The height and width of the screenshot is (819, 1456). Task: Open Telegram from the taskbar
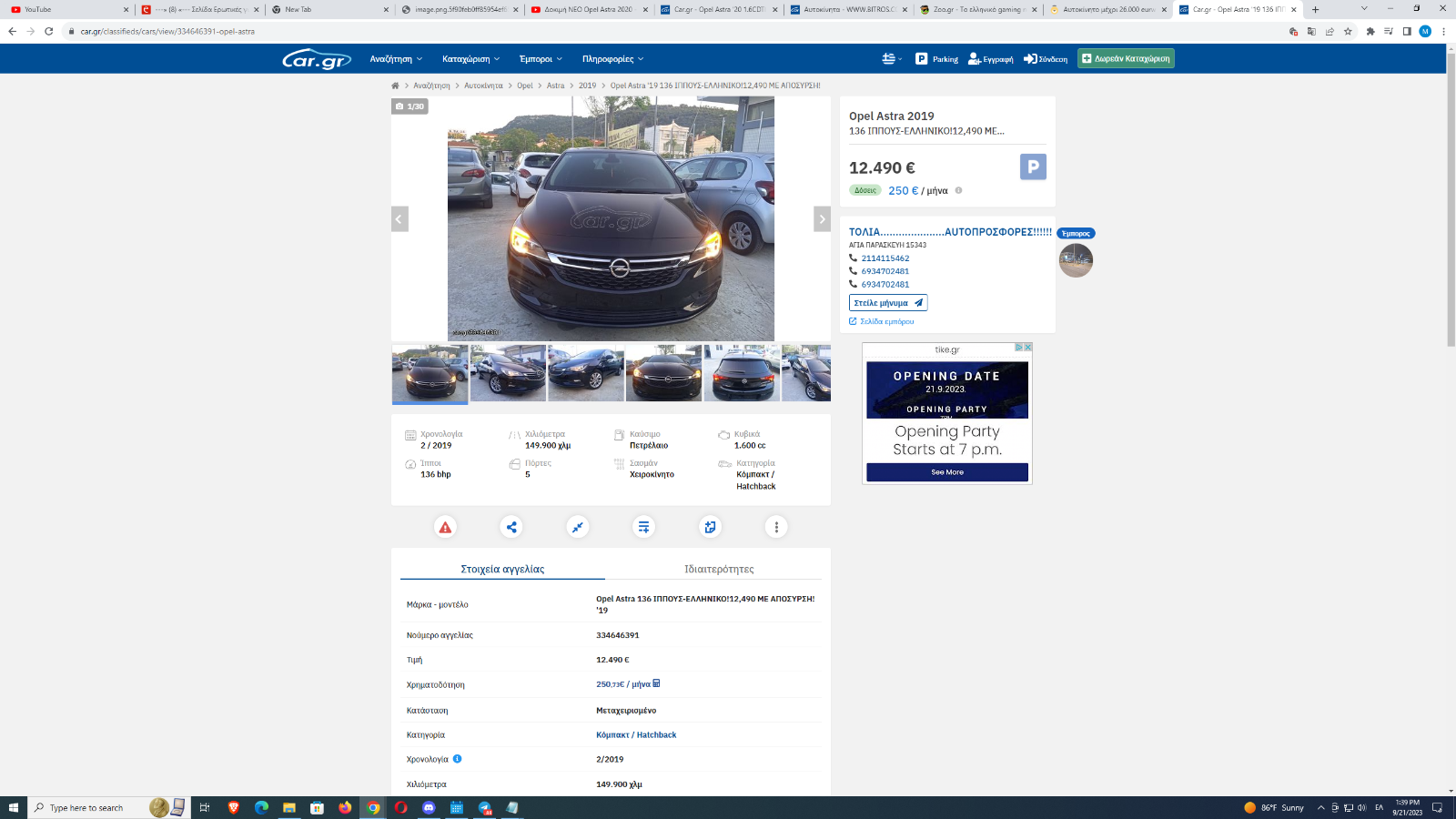coord(485,807)
